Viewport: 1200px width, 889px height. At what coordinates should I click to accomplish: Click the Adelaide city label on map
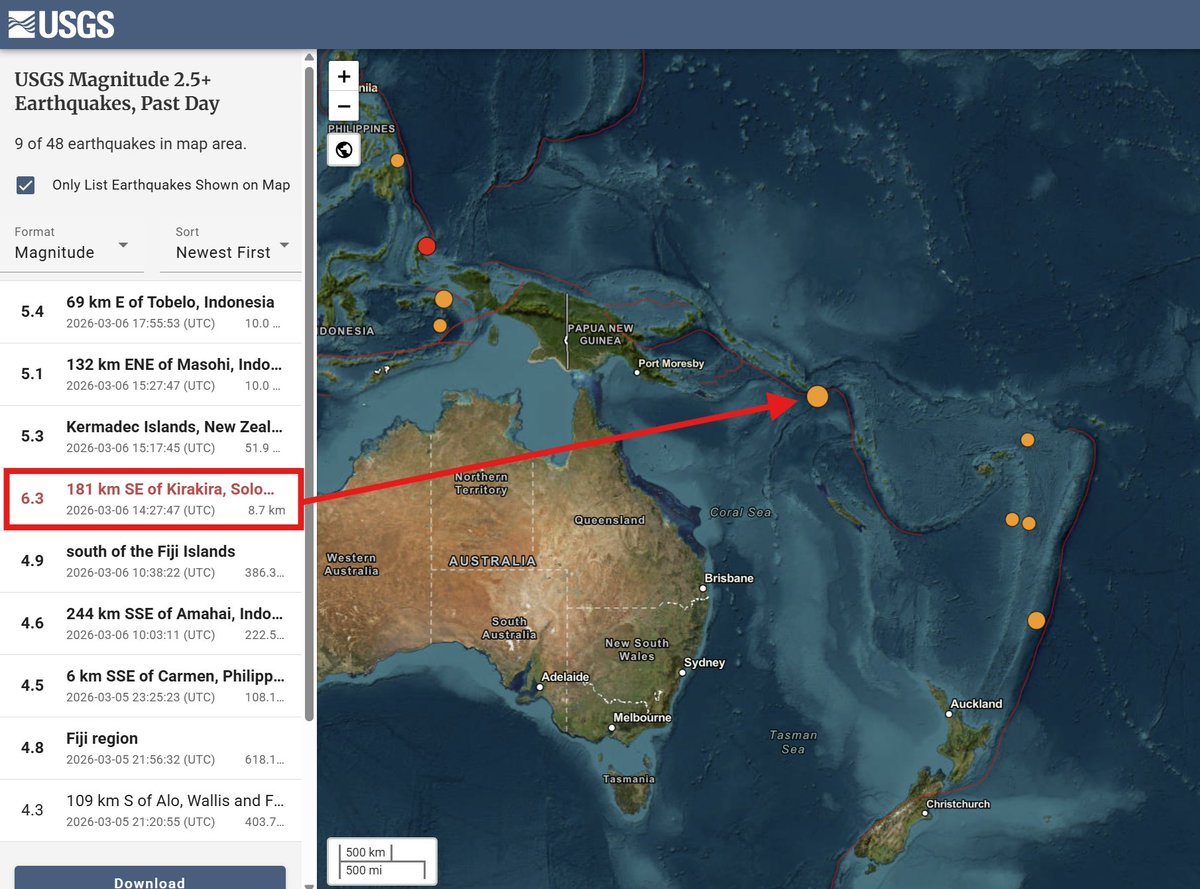click(x=565, y=677)
